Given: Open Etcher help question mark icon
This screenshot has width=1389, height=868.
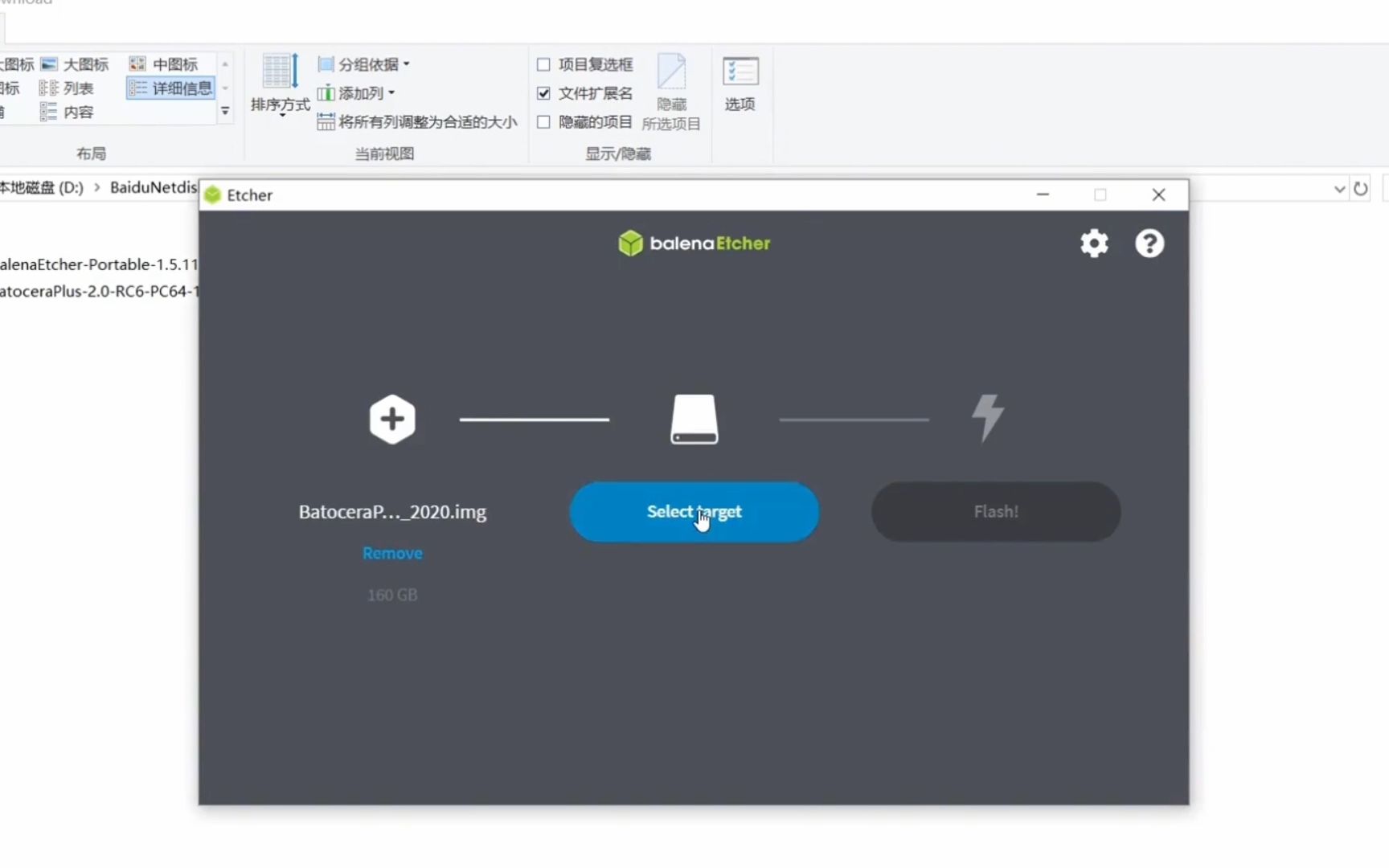Looking at the screenshot, I should pos(1149,243).
